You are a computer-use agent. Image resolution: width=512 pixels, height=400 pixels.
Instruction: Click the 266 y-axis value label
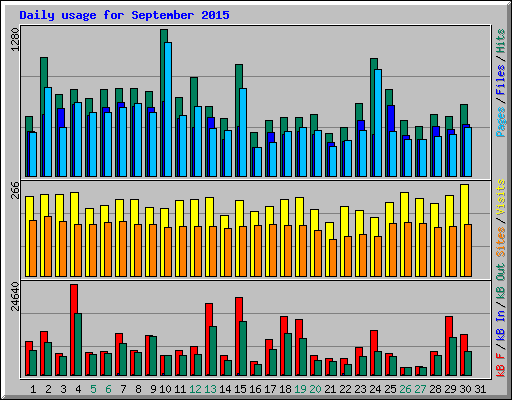click(15, 190)
